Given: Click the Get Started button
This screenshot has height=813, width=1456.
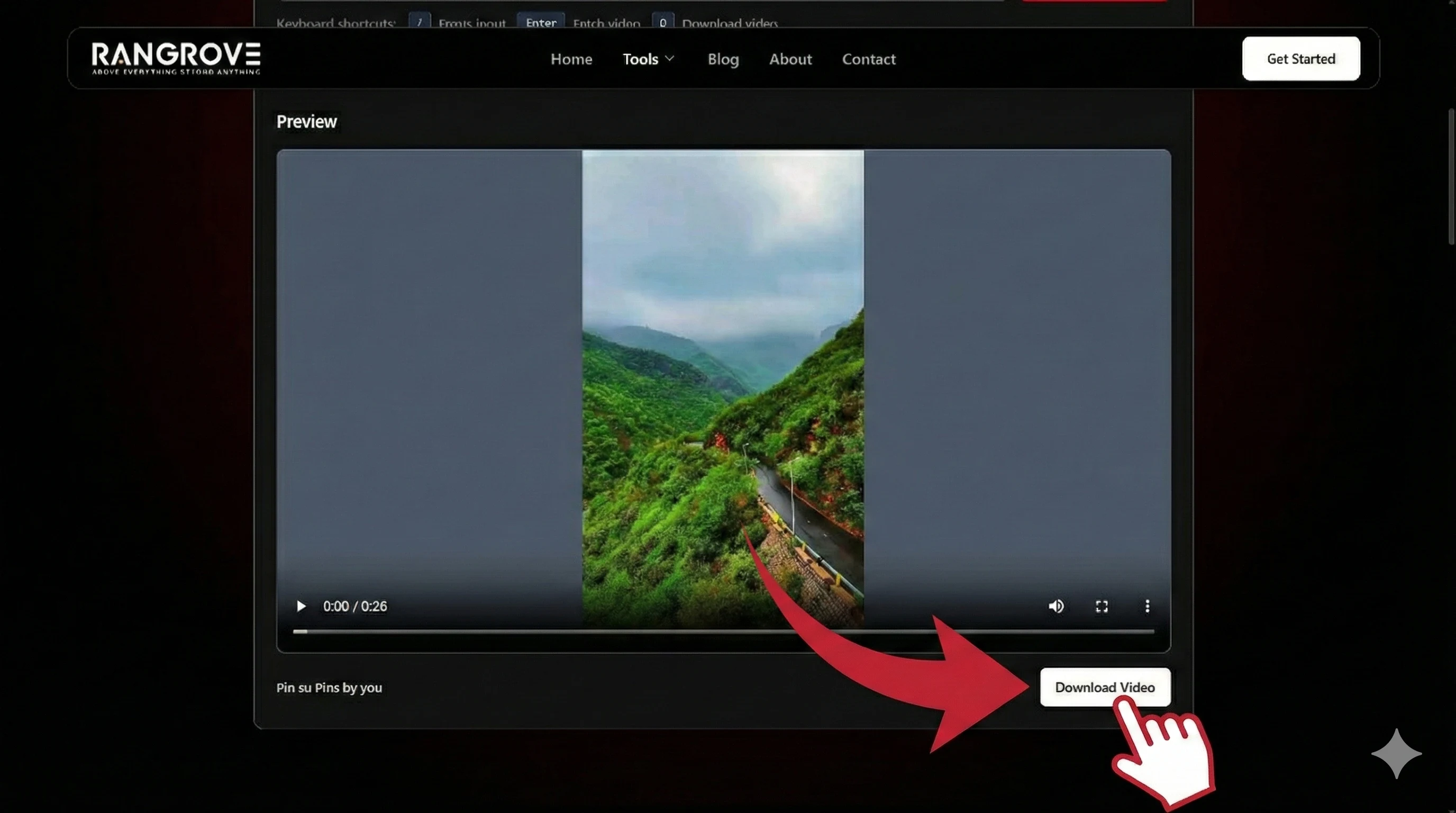Looking at the screenshot, I should 1300,58.
